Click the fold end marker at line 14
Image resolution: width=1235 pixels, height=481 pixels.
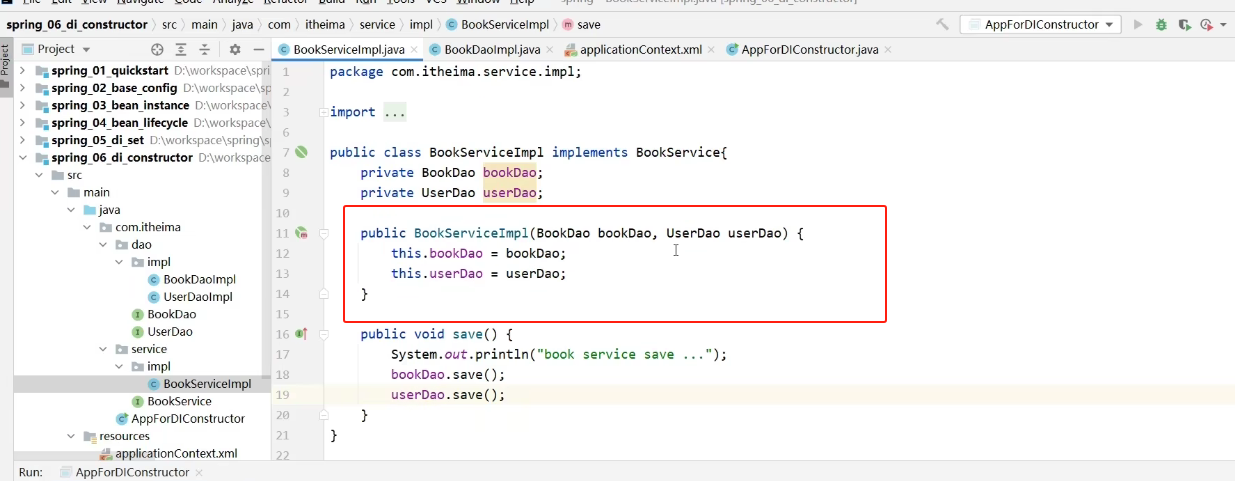[324, 294]
